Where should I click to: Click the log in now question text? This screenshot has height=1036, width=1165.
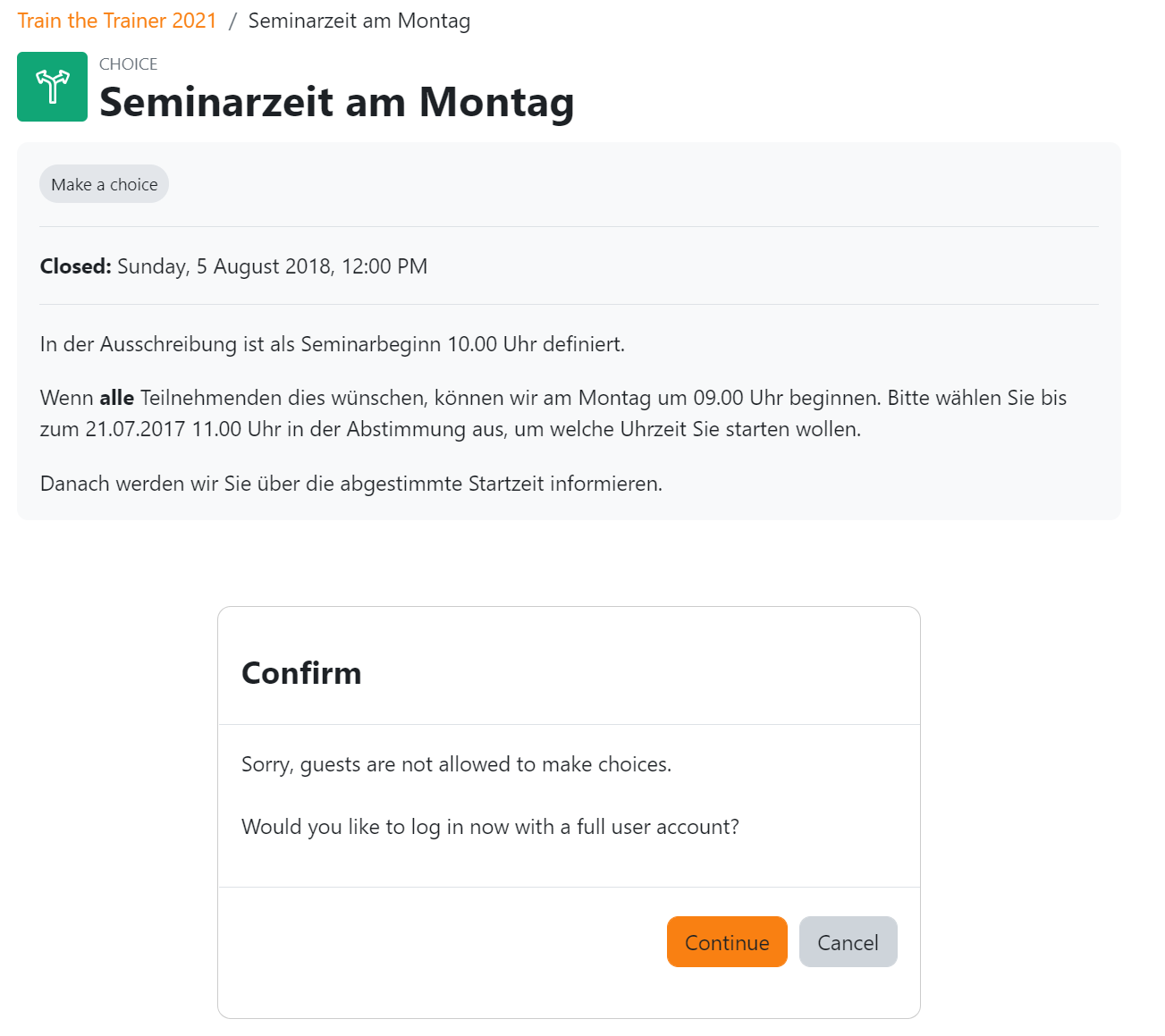coord(490,827)
